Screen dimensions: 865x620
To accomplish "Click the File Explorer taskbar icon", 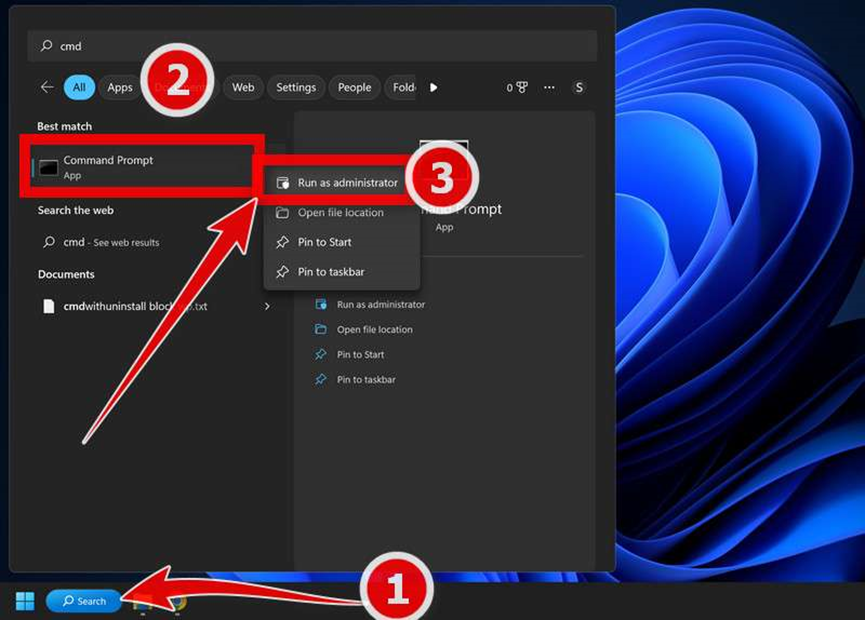I will pos(142,603).
